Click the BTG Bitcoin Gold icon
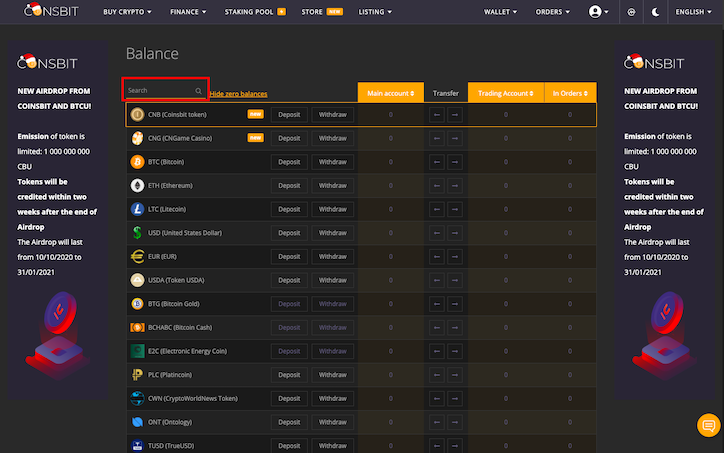Screen dimensions: 724x453 (x=137, y=304)
